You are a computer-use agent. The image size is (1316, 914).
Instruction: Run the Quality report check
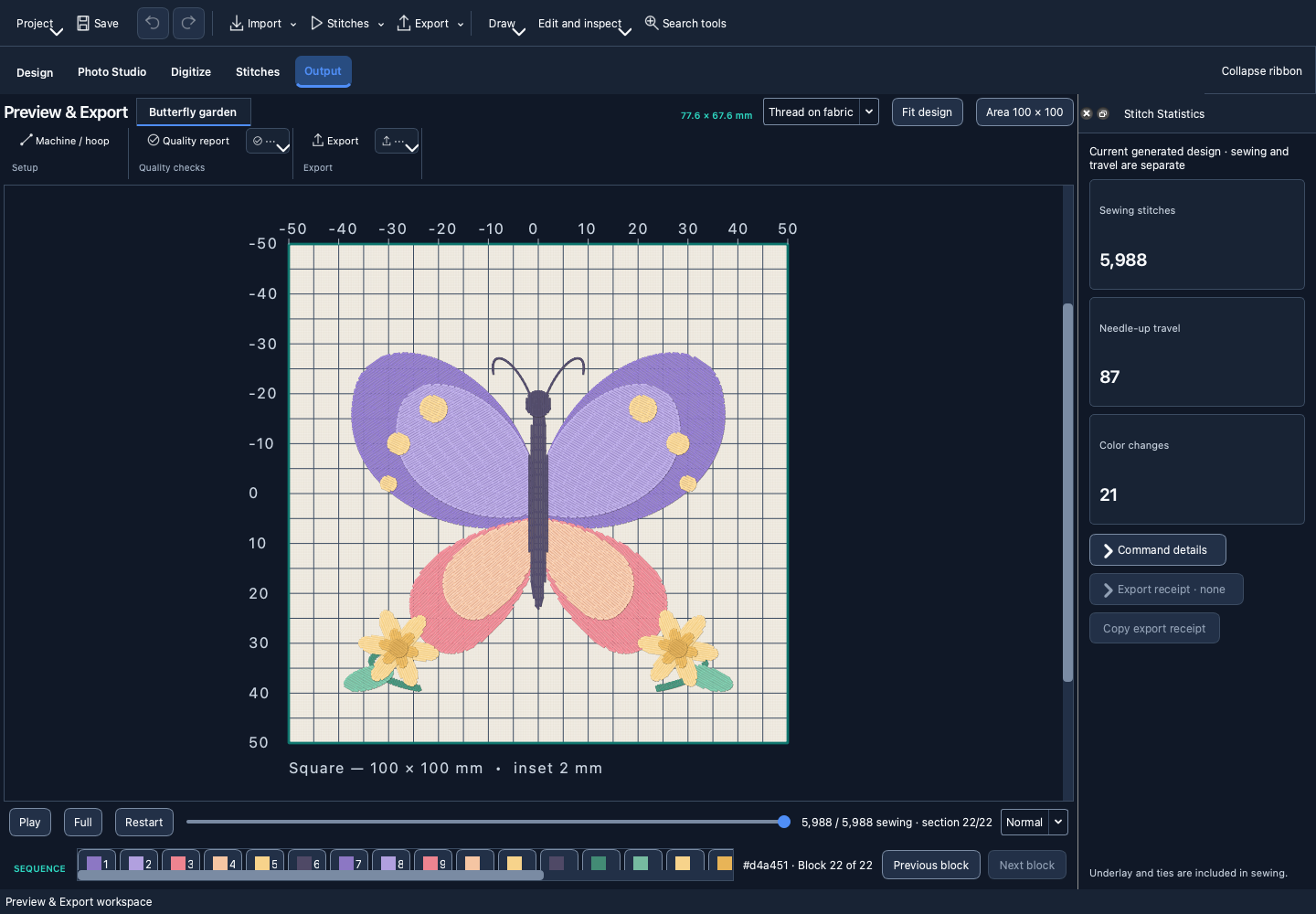189,141
